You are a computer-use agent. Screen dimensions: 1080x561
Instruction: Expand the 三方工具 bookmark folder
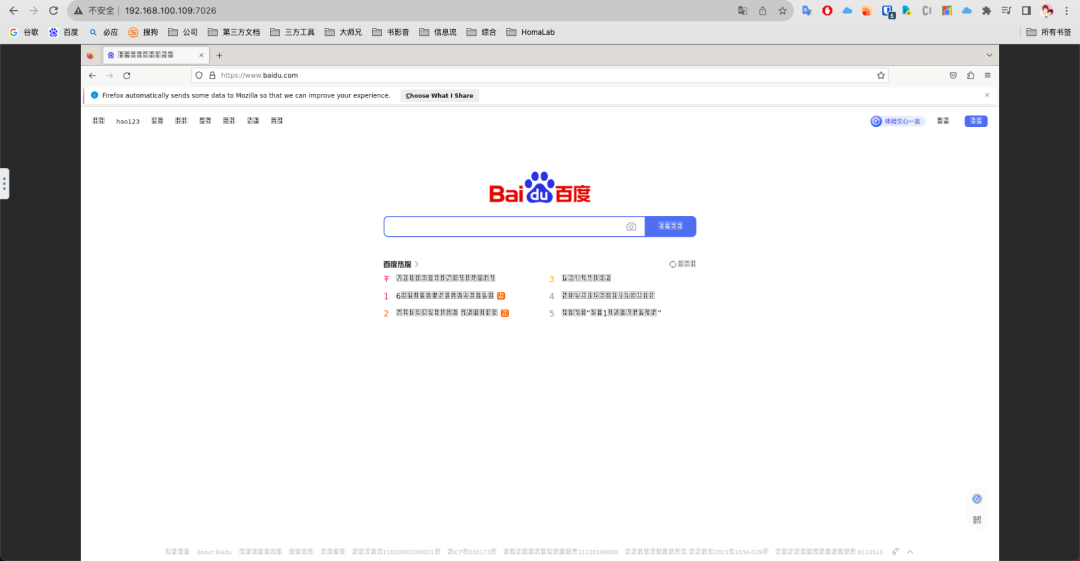click(x=293, y=32)
